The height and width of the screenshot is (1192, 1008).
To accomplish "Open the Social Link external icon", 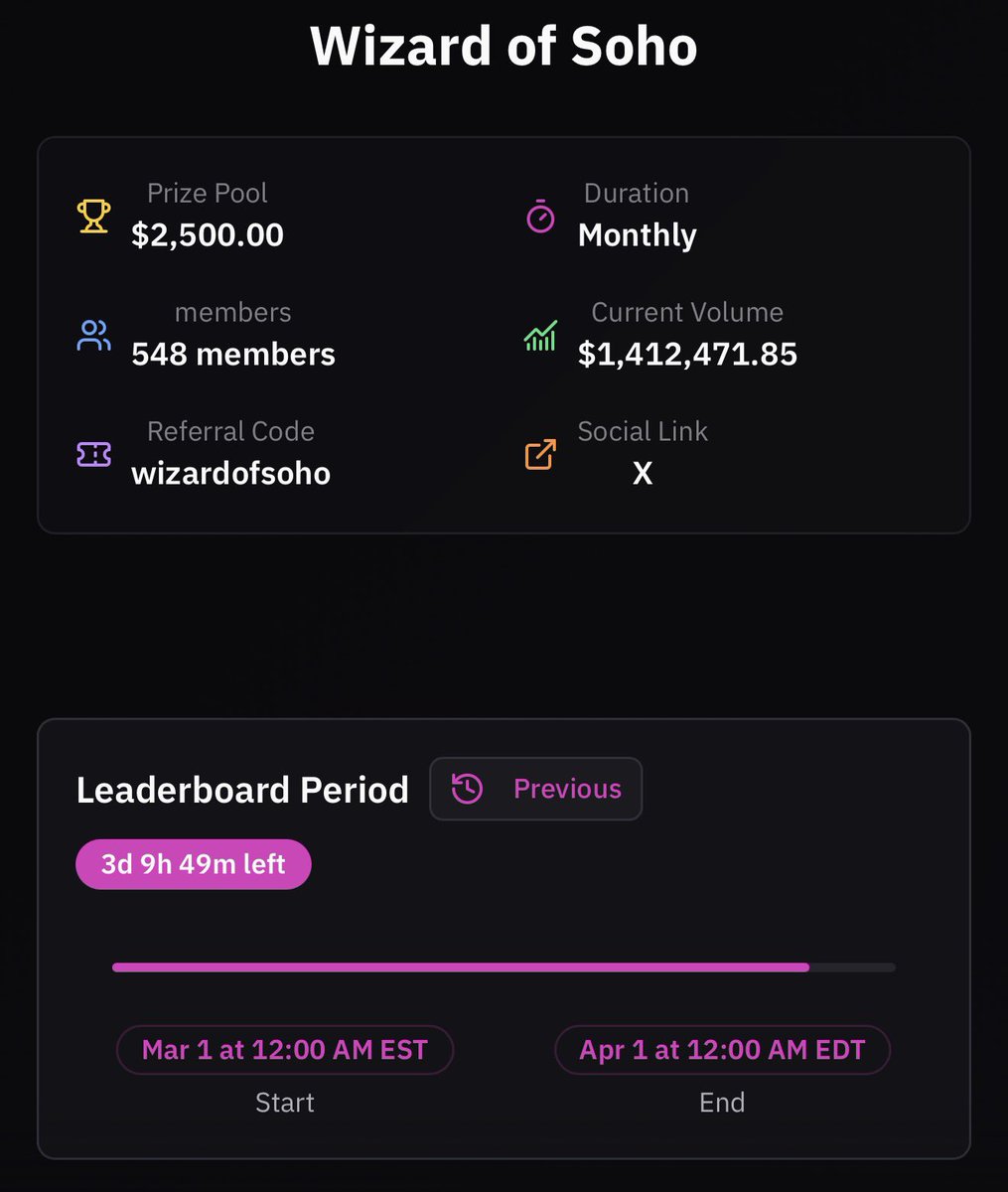I will (x=540, y=455).
